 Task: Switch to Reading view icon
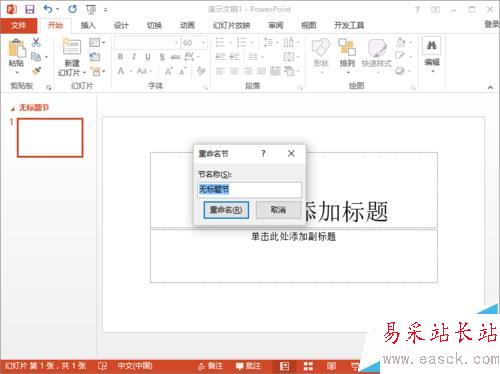[331, 366]
